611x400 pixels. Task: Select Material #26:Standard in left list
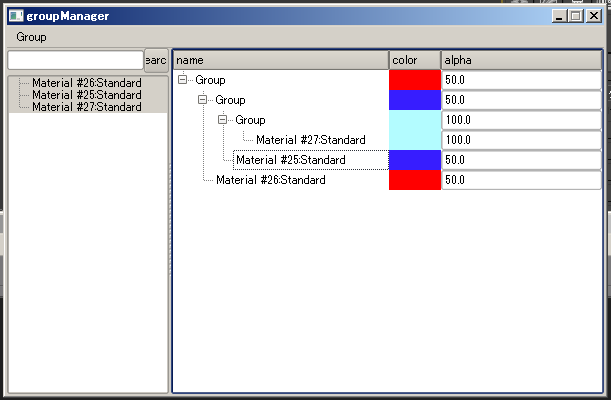(x=87, y=83)
